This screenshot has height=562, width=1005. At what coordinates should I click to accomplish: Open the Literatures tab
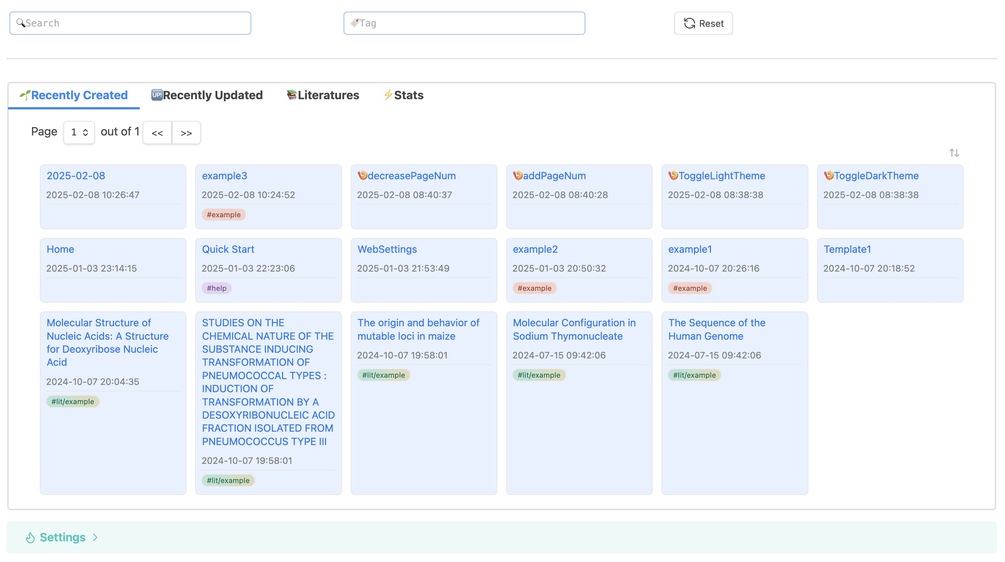(323, 95)
